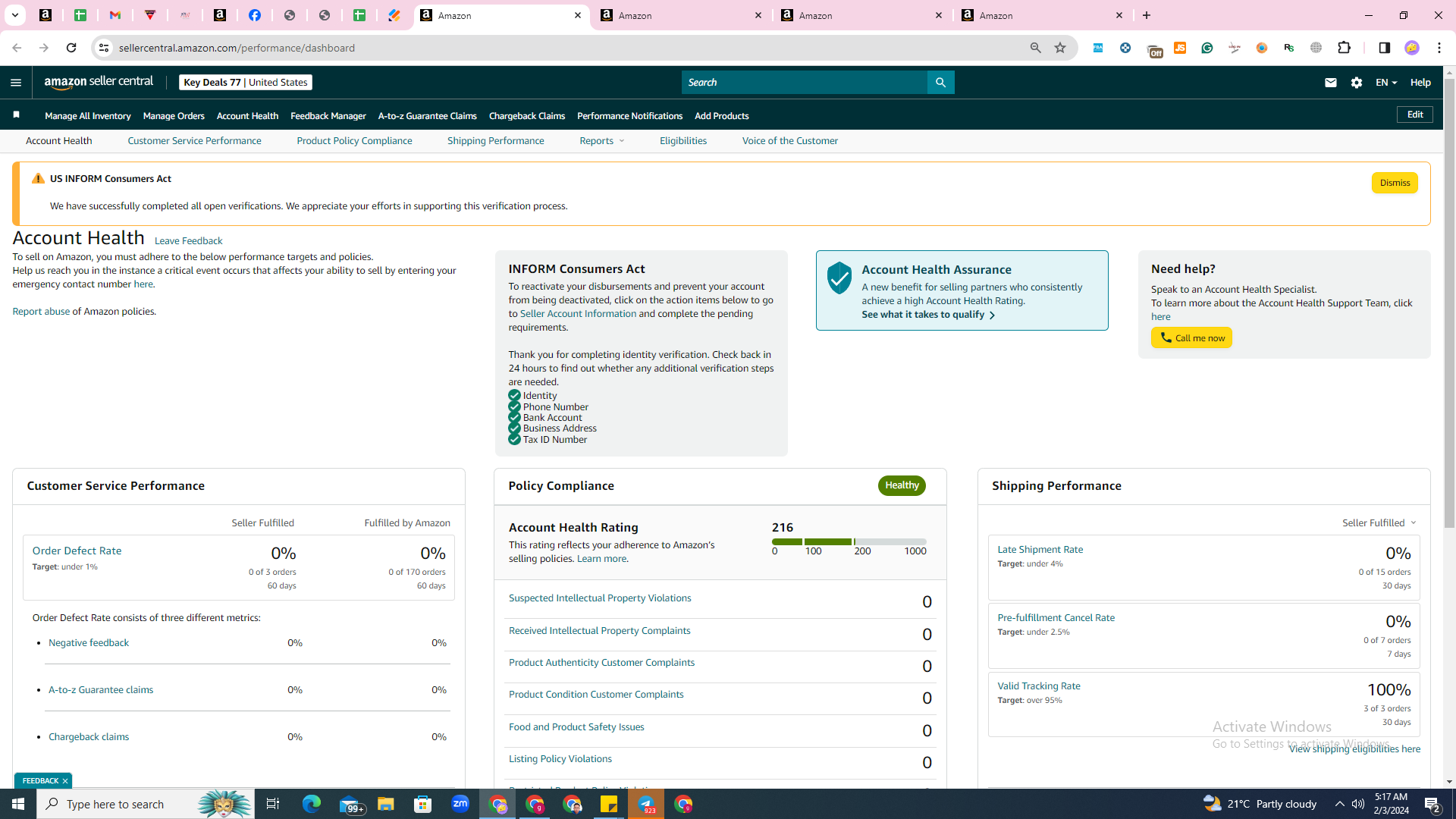The image size is (1456, 819).
Task: Click the browser address bar URL
Action: (237, 48)
